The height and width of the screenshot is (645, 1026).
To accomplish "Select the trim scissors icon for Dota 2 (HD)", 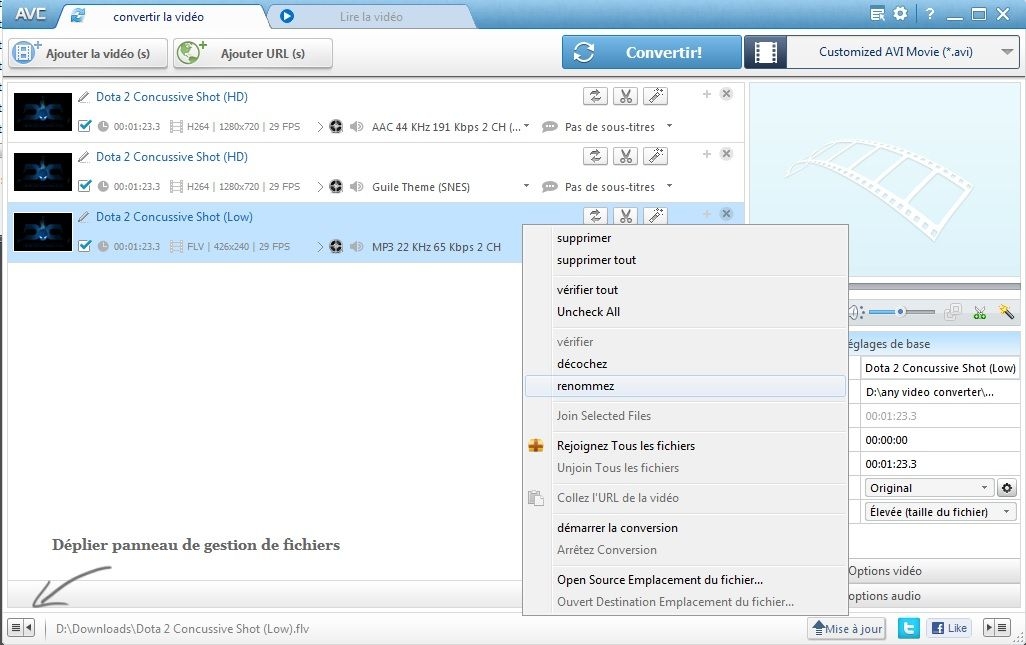I will [625, 95].
